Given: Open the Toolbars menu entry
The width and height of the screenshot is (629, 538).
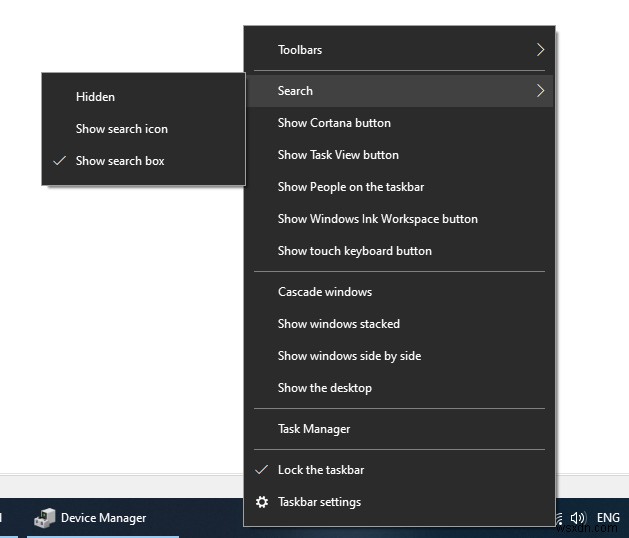Looking at the screenshot, I should (300, 50).
